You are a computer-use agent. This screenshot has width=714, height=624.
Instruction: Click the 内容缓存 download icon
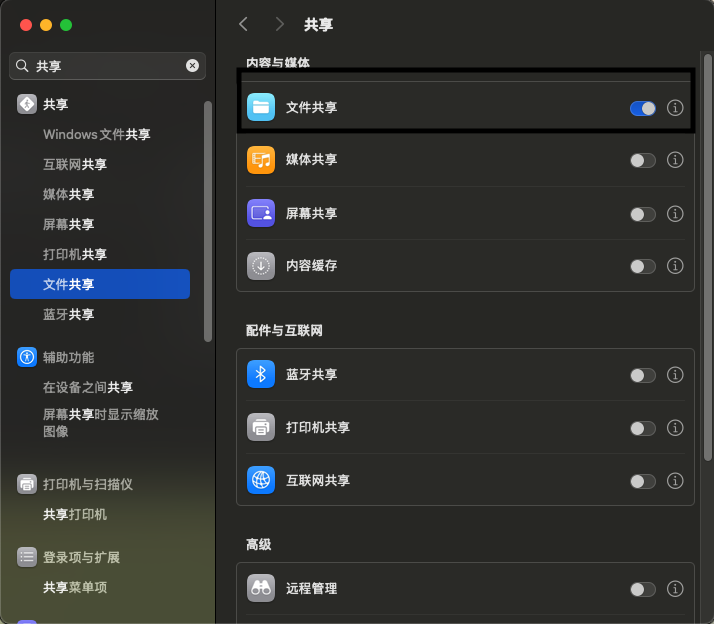coord(260,266)
